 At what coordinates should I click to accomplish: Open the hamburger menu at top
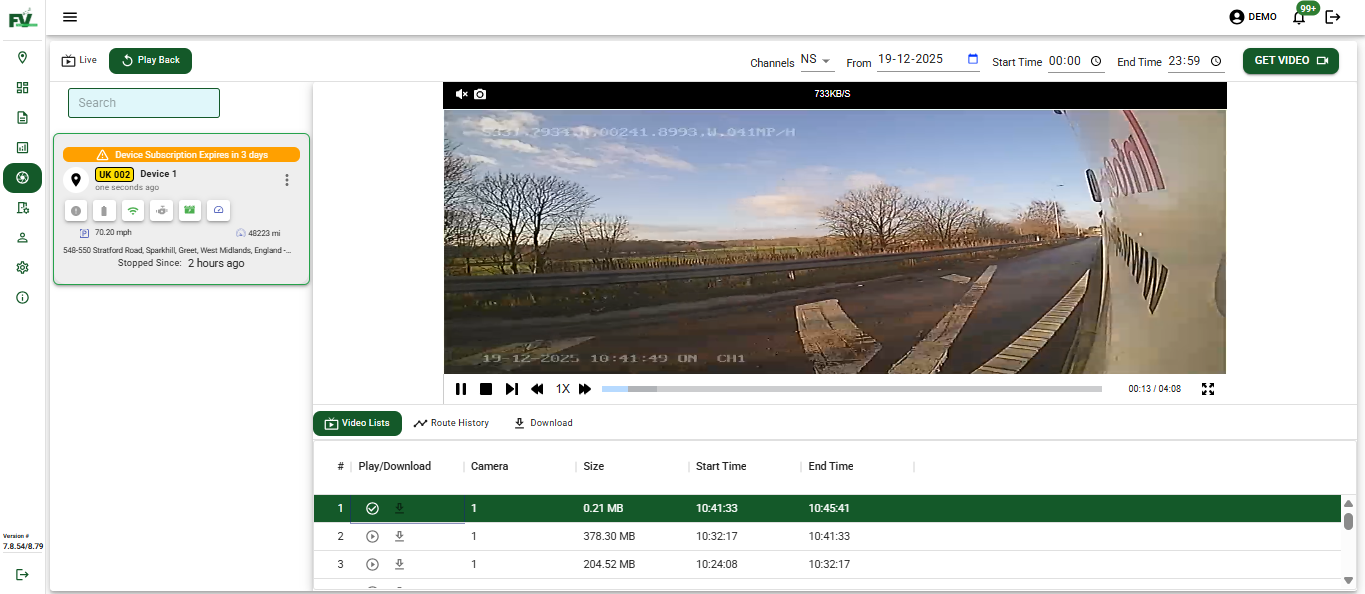coord(70,17)
